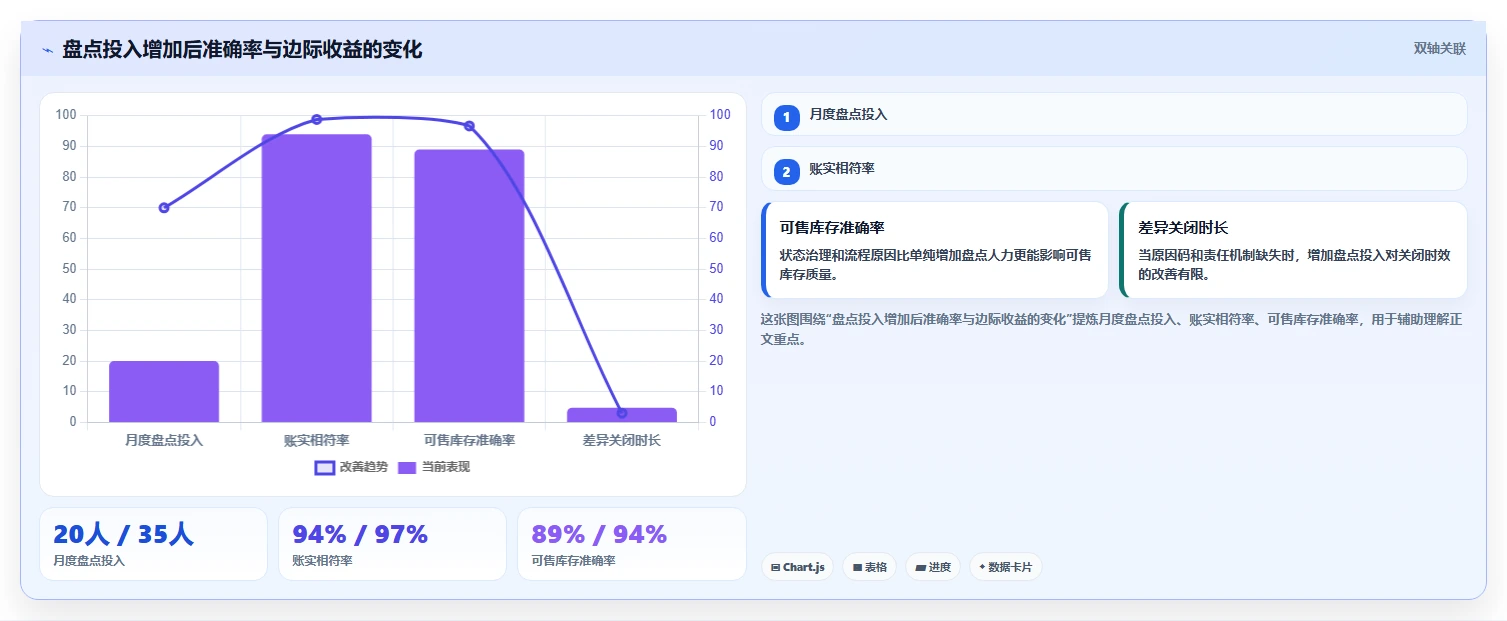Click the icon inside the 进度 tag
The image size is (1507, 621).
pyautogui.click(x=920, y=567)
